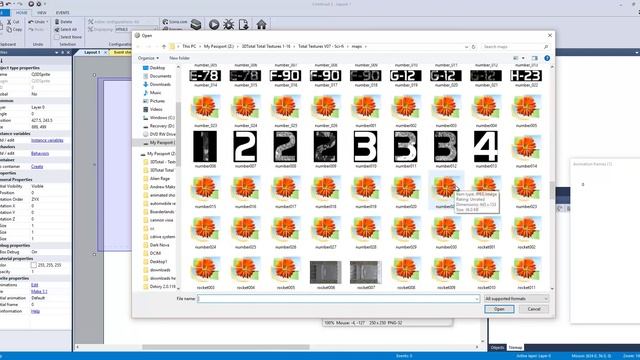Screen dimensions: 640x360
Task: Open the Exporter HTML5 combo box
Action: click(x=136, y=29)
